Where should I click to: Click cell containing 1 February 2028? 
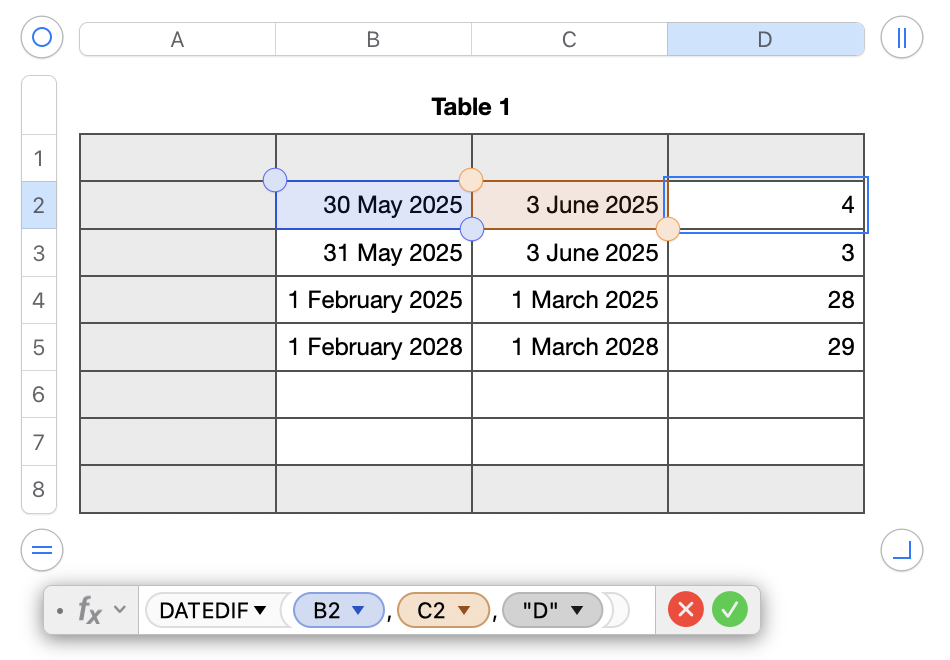pyautogui.click(x=375, y=347)
